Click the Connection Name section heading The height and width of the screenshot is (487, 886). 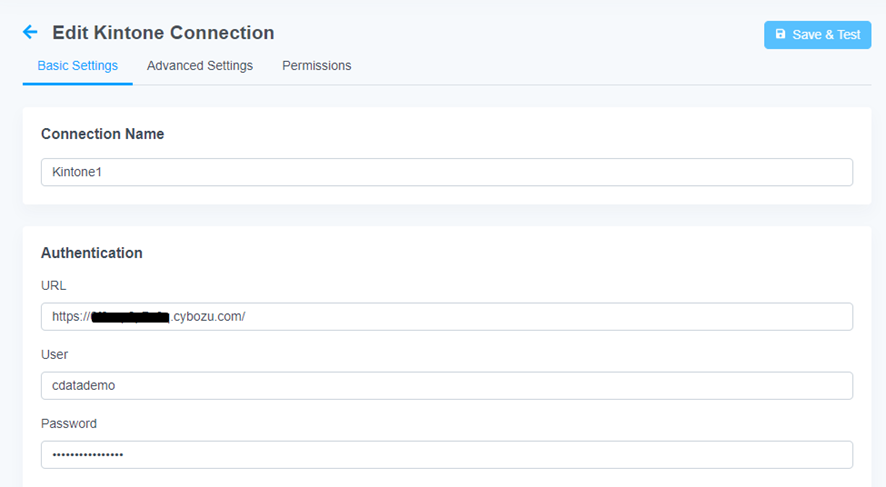tap(102, 134)
